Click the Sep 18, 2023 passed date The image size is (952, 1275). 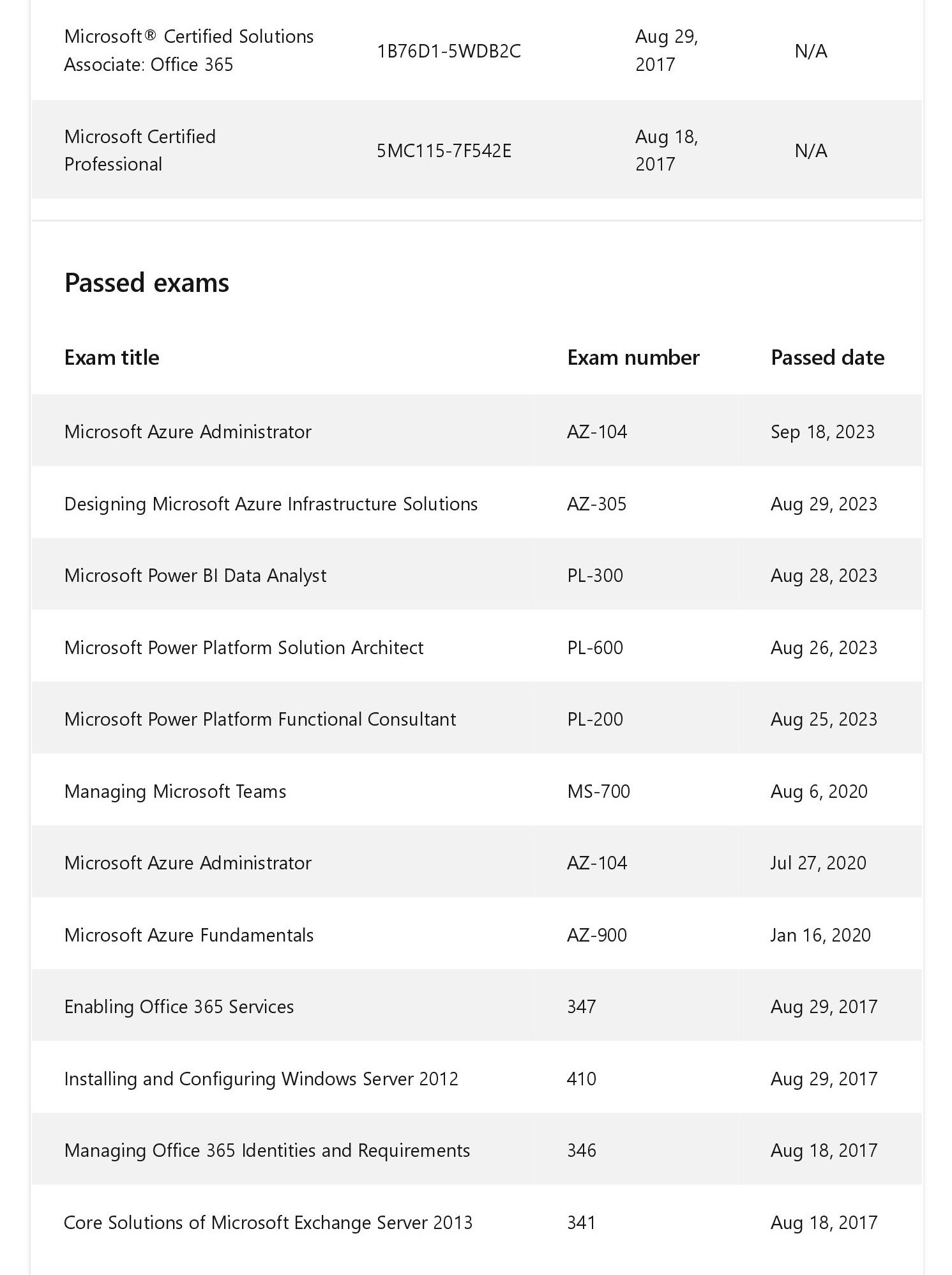pyautogui.click(x=822, y=432)
